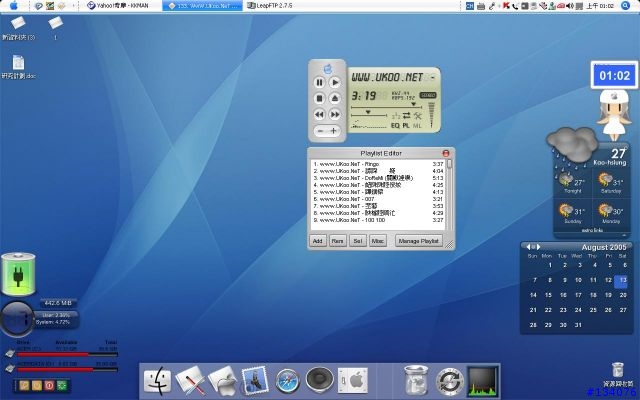This screenshot has height=400, width=640.
Task: Click the Eject/open file button in the player
Action: point(335,98)
